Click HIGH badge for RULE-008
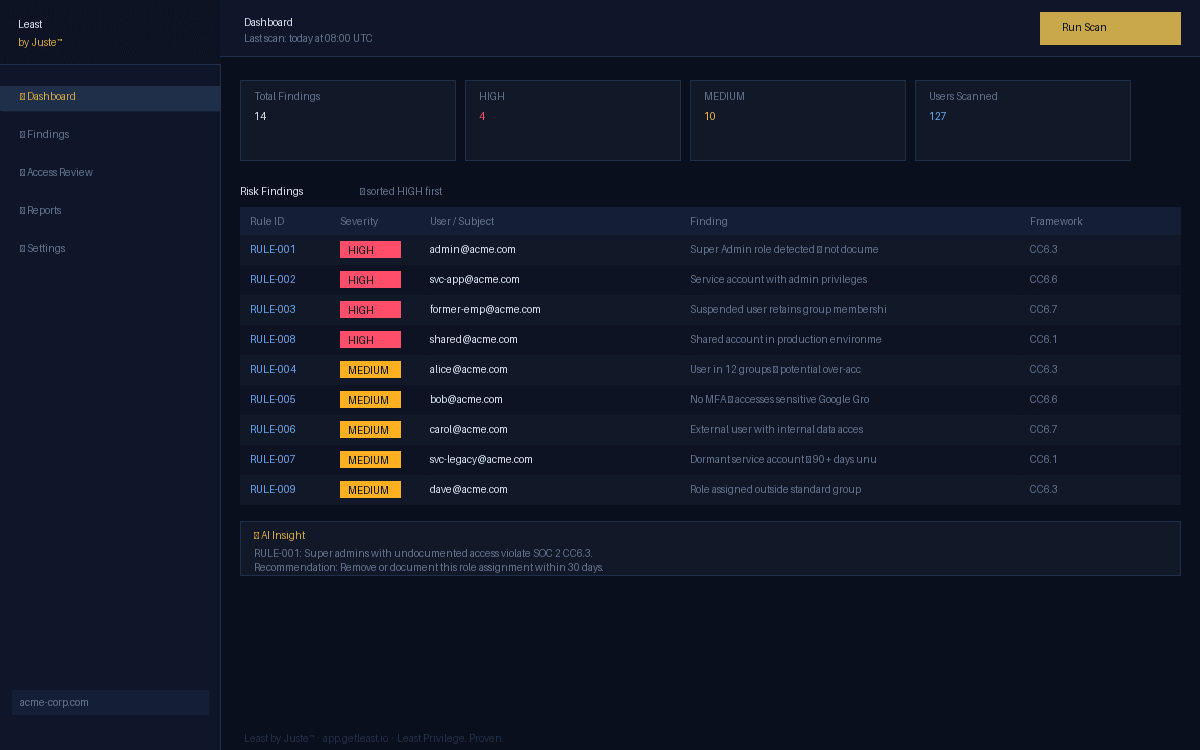The image size is (1200, 750). pyautogui.click(x=370, y=340)
